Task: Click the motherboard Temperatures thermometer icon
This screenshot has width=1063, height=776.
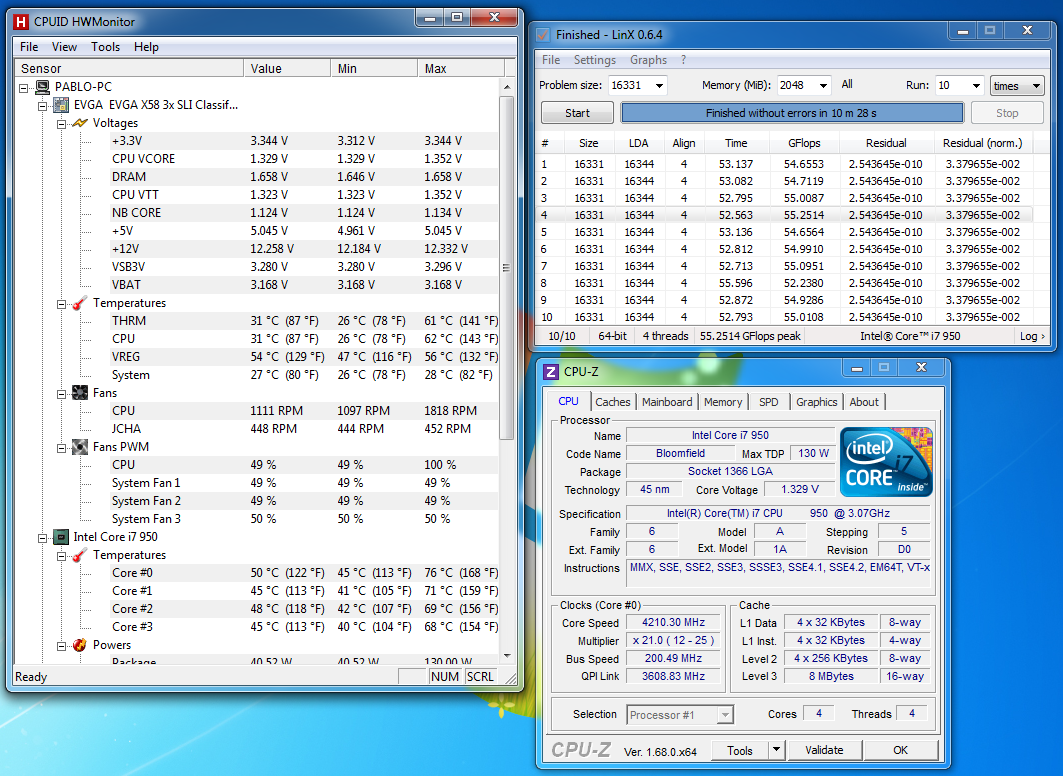Action: coord(80,303)
